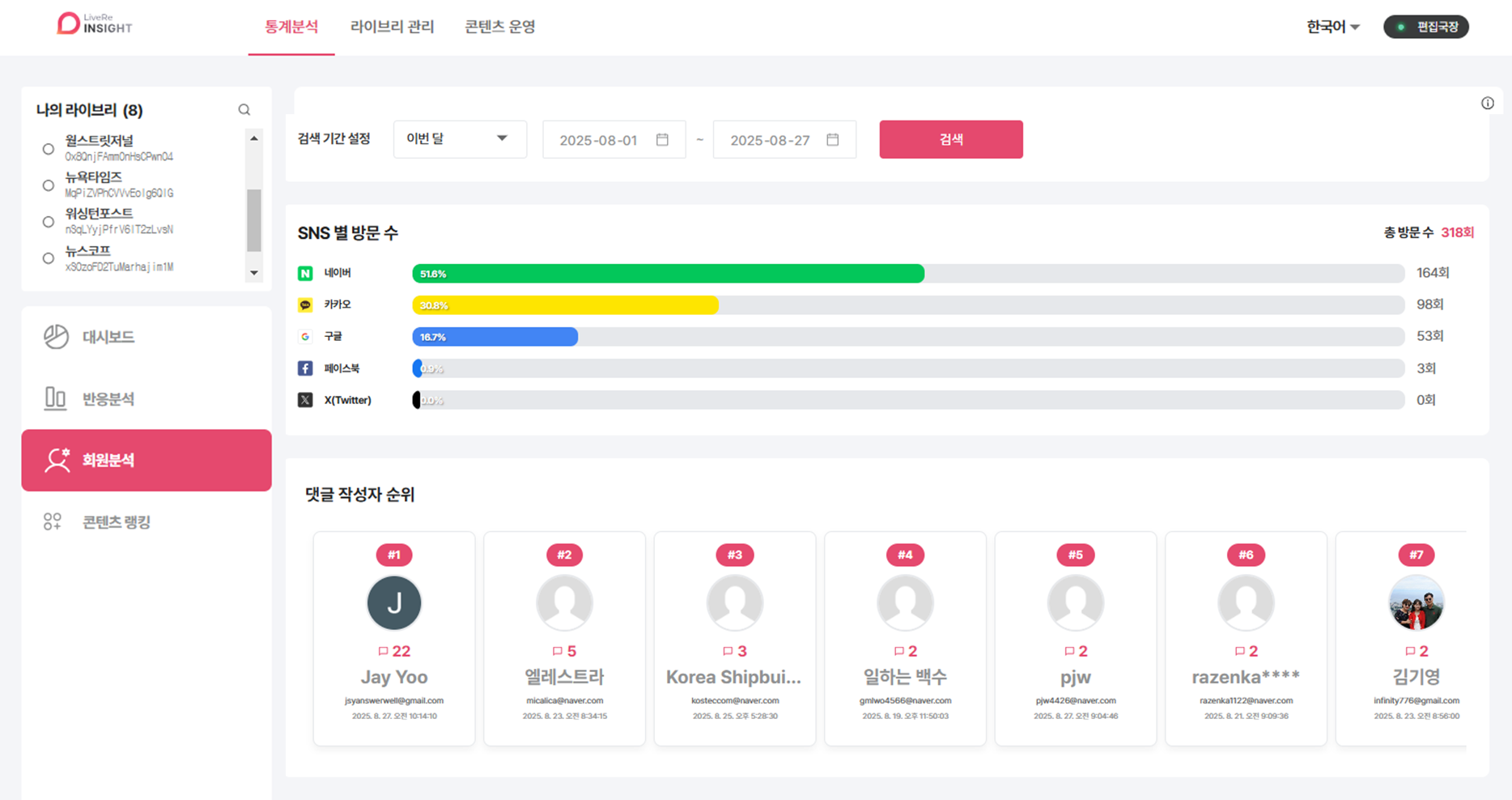Click the X(Twitter) row label

[x=348, y=400]
